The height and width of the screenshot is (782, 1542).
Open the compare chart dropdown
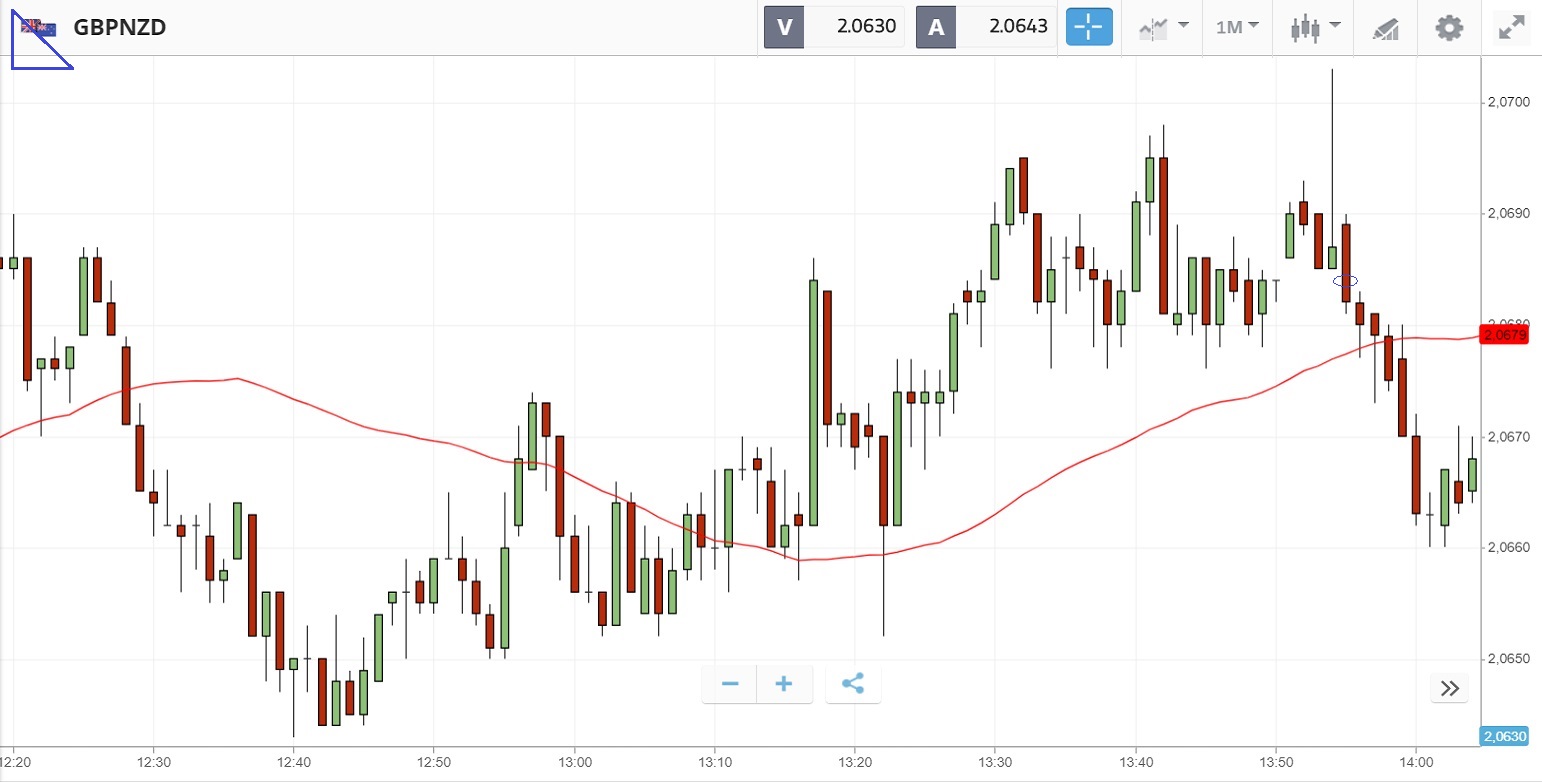pos(1164,27)
